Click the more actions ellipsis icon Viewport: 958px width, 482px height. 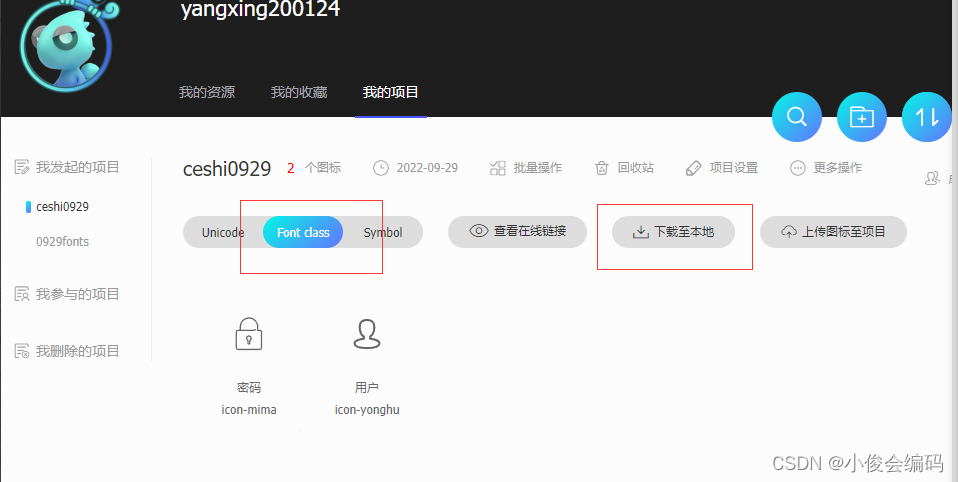pos(797,168)
